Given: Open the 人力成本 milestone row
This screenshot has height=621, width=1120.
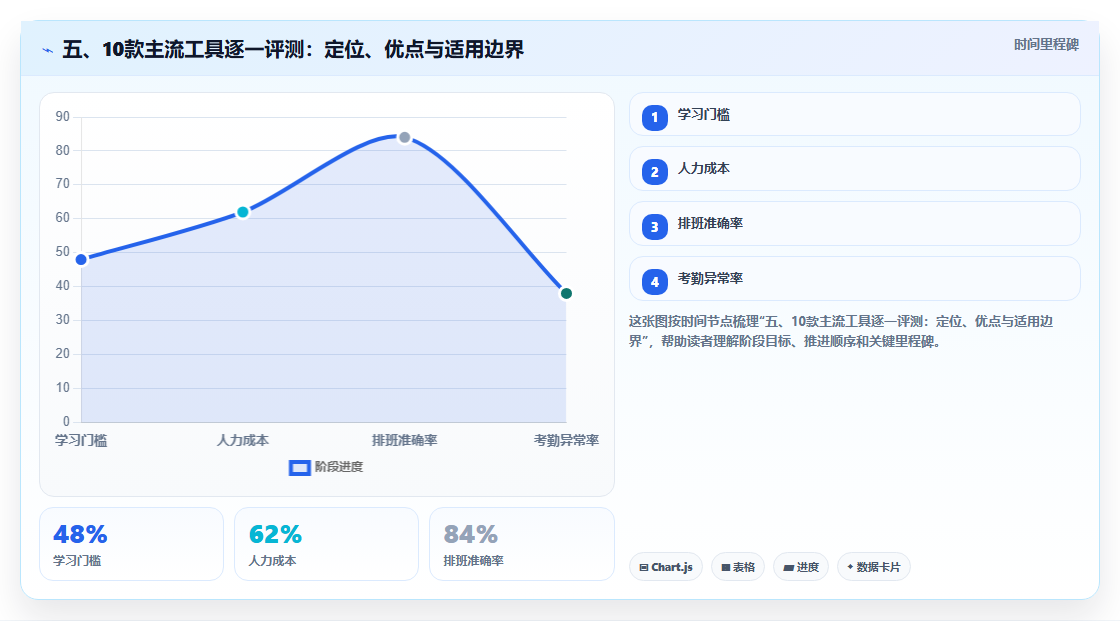Looking at the screenshot, I should pyautogui.click(x=854, y=169).
